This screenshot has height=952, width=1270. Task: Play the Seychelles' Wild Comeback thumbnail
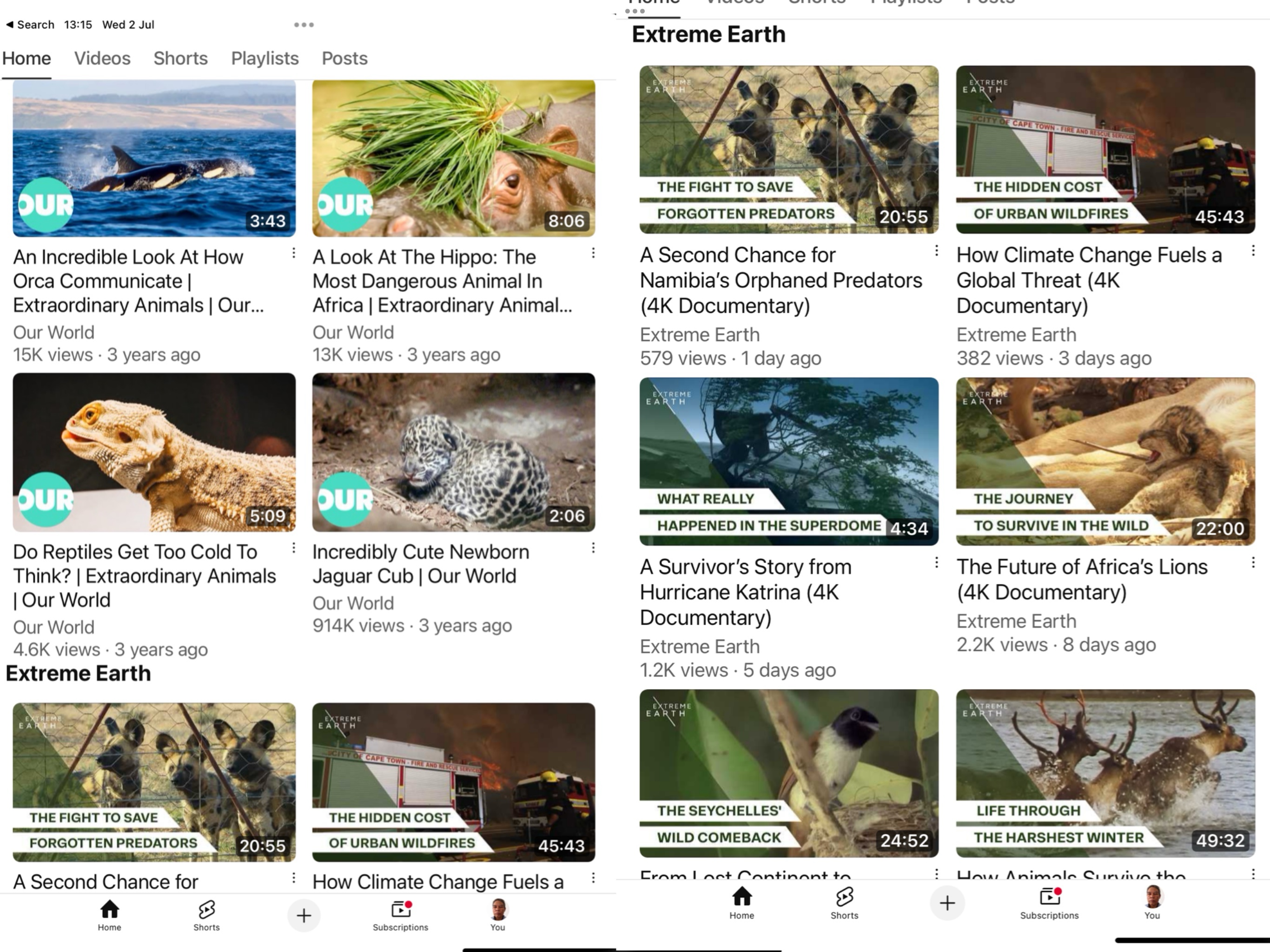point(789,773)
